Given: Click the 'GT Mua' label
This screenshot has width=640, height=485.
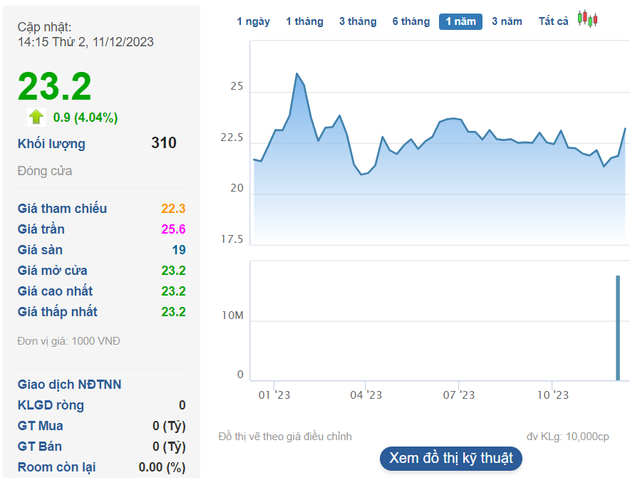Looking at the screenshot, I should 40,426.
